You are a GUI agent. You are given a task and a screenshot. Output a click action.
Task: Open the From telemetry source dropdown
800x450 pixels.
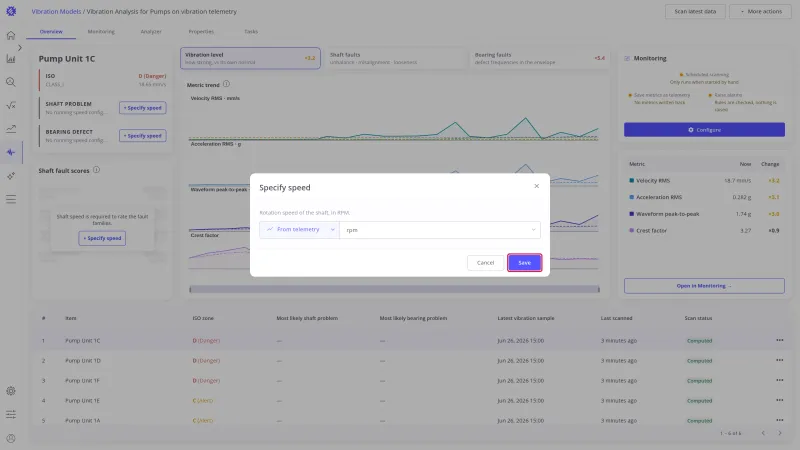(299, 230)
